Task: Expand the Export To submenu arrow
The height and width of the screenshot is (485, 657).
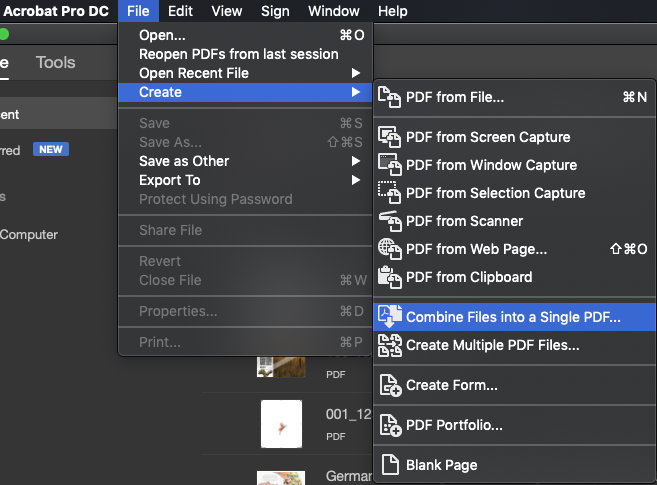Action: [x=356, y=180]
